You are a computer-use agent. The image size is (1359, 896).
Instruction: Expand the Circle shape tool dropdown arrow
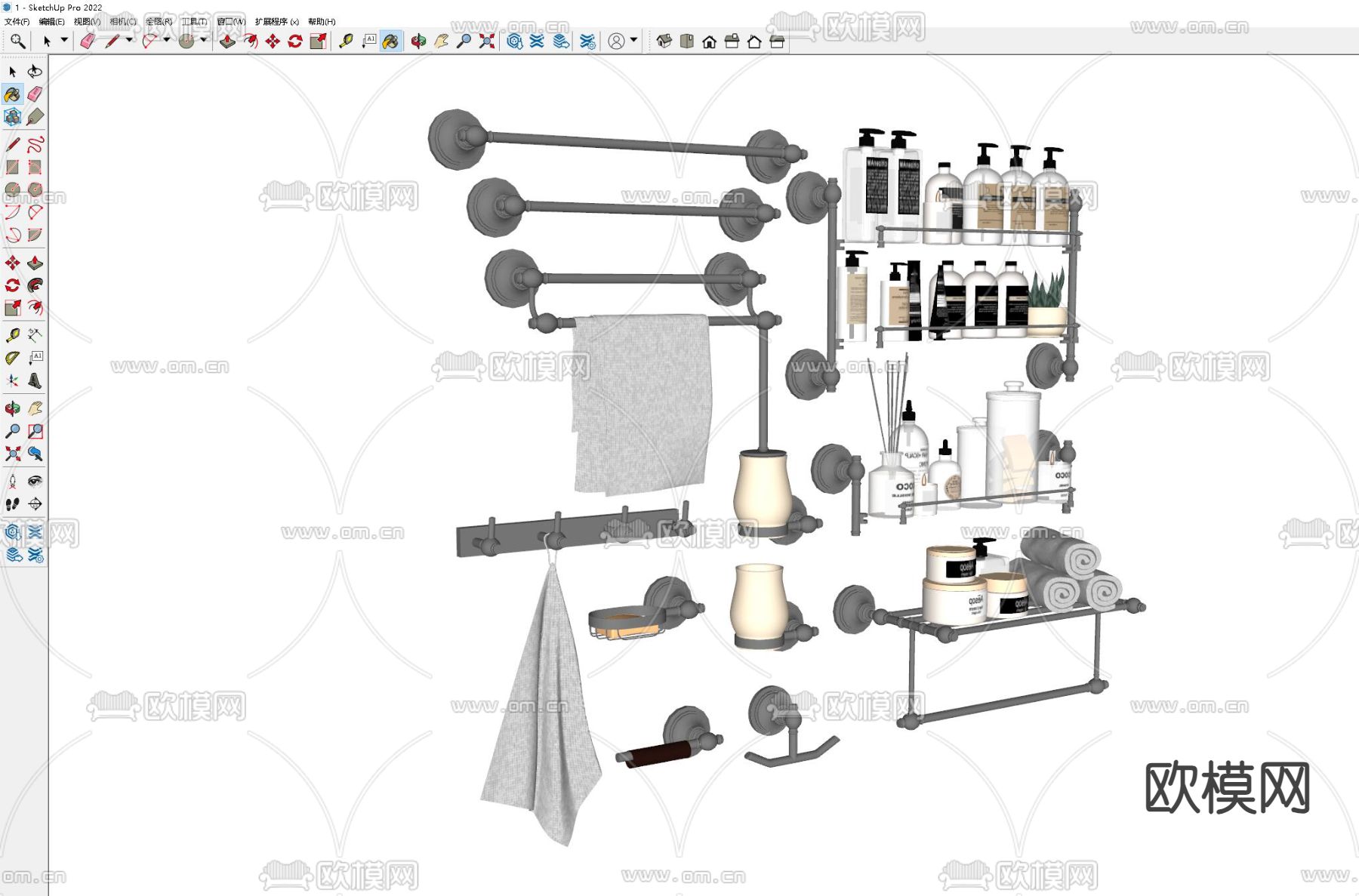204,40
